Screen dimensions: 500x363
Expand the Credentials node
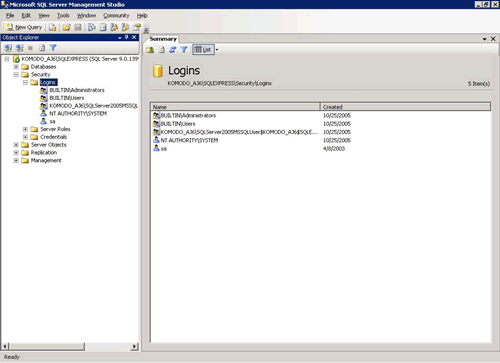25,137
